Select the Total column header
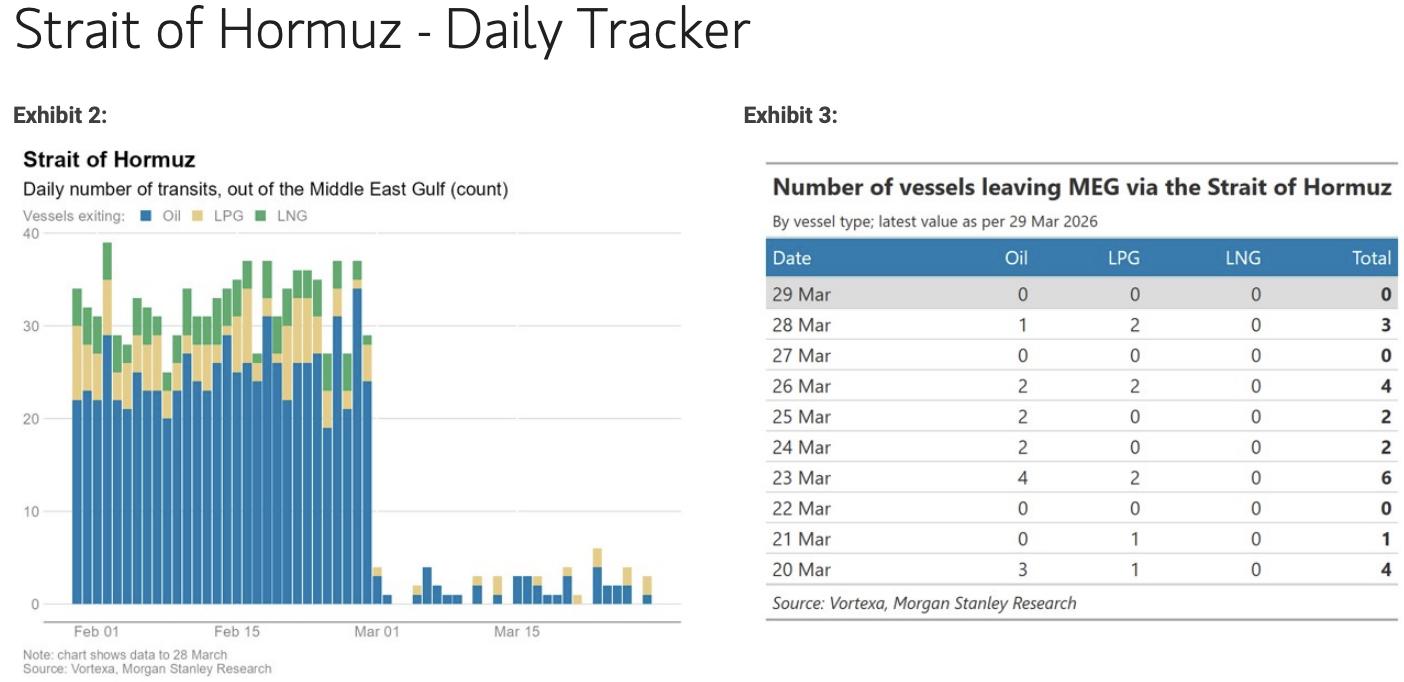Image resolution: width=1404 pixels, height=682 pixels. click(1371, 258)
